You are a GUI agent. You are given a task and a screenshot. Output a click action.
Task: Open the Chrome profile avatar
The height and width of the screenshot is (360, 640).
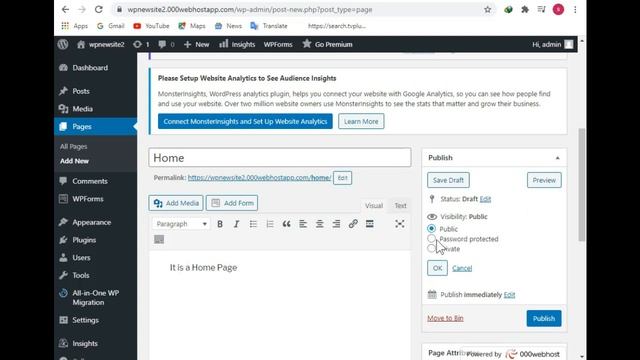[x=558, y=9]
